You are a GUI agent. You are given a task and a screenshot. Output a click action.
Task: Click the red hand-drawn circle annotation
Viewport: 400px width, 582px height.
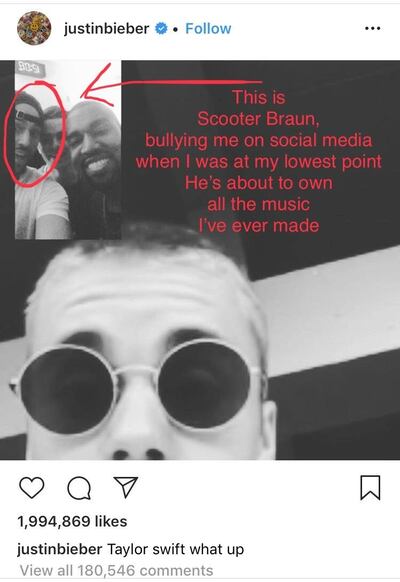point(34,134)
